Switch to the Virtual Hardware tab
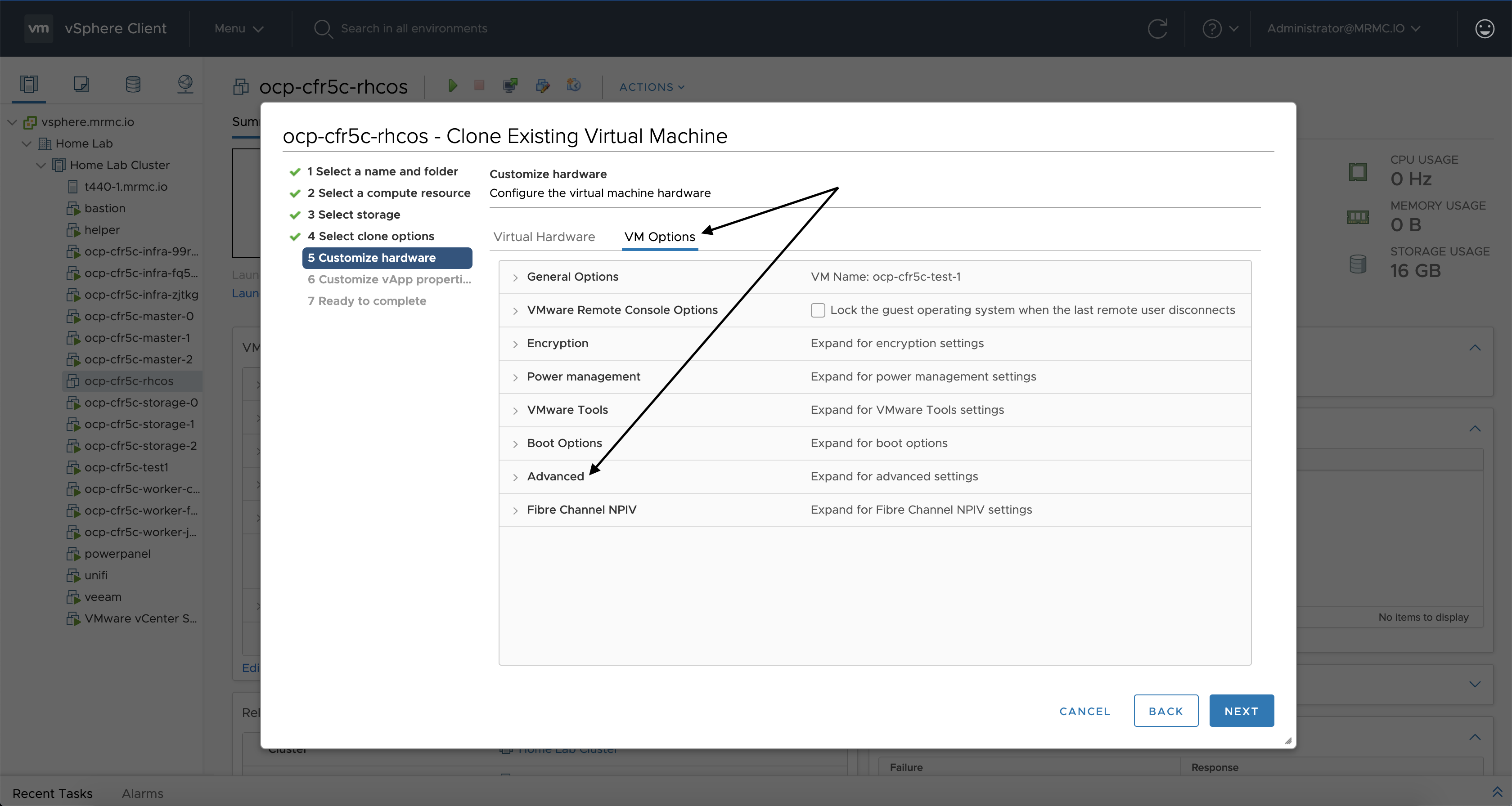Screen dimensions: 1512x806 tap(544, 237)
